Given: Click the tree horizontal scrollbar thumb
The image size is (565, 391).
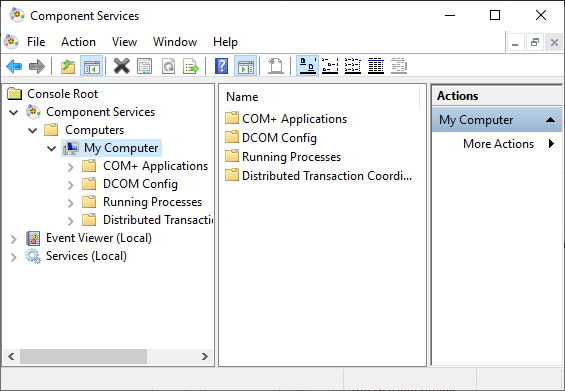Looking at the screenshot, I should tap(83, 356).
